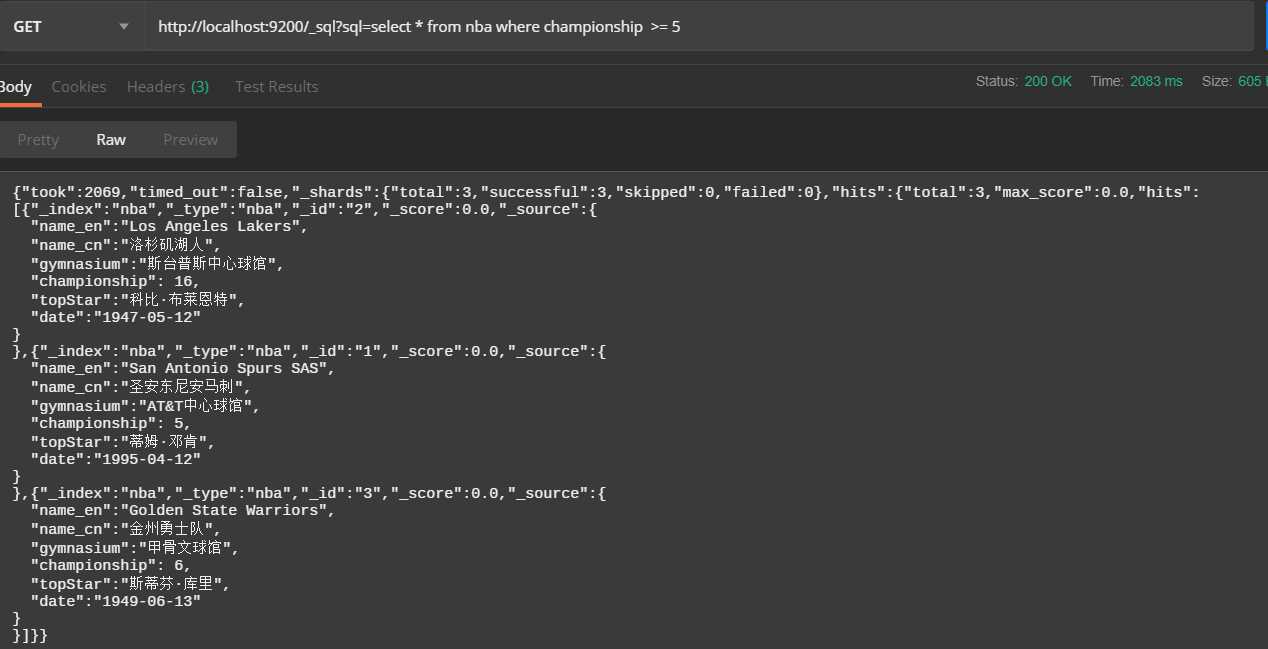The width and height of the screenshot is (1268, 649).
Task: Click the date 1995-04-12 line
Action: click(115, 459)
